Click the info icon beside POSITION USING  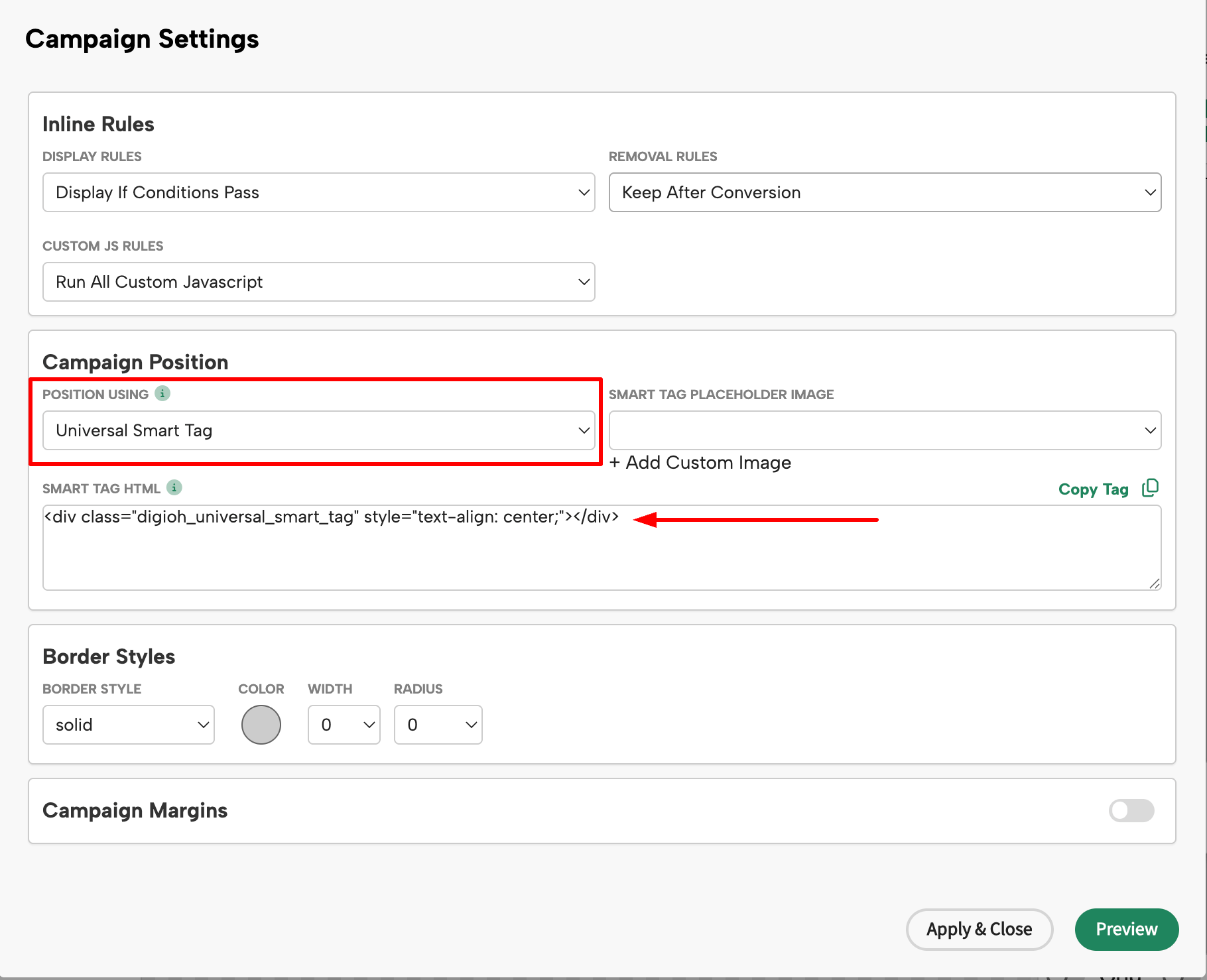(162, 393)
